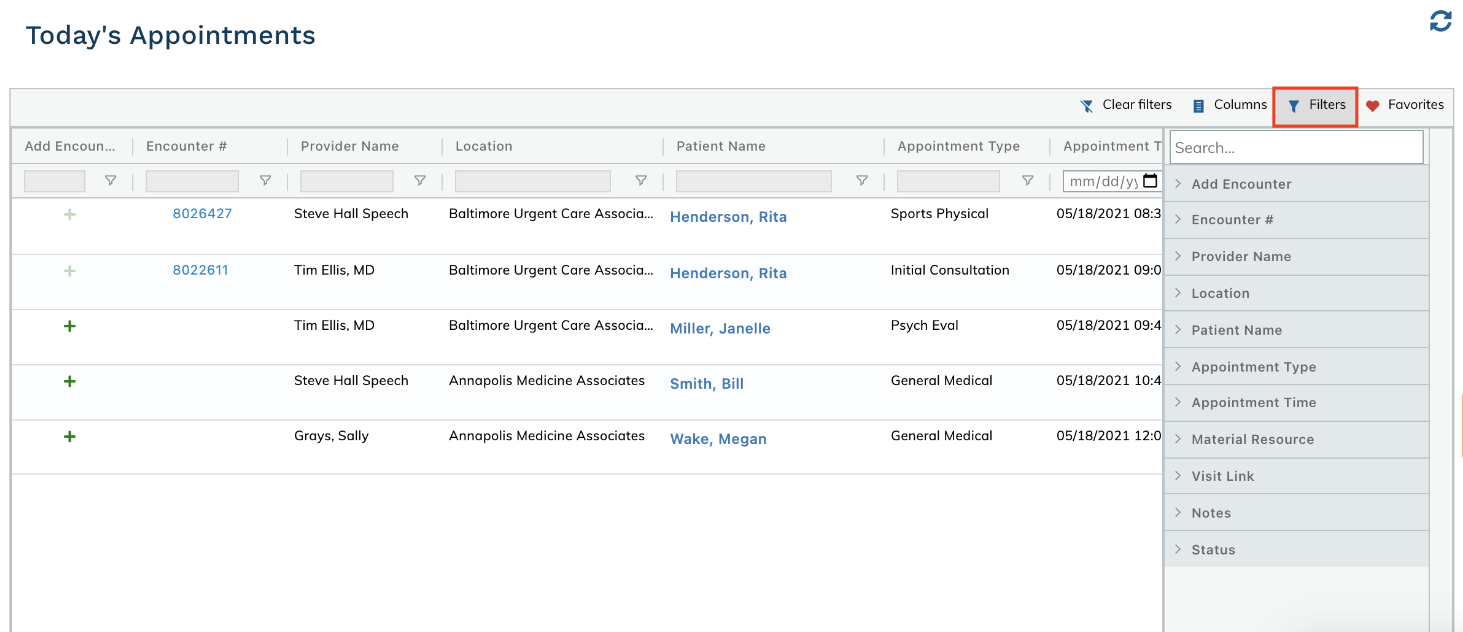Expand Status filter group
This screenshot has height=632, width=1463.
tap(1179, 550)
